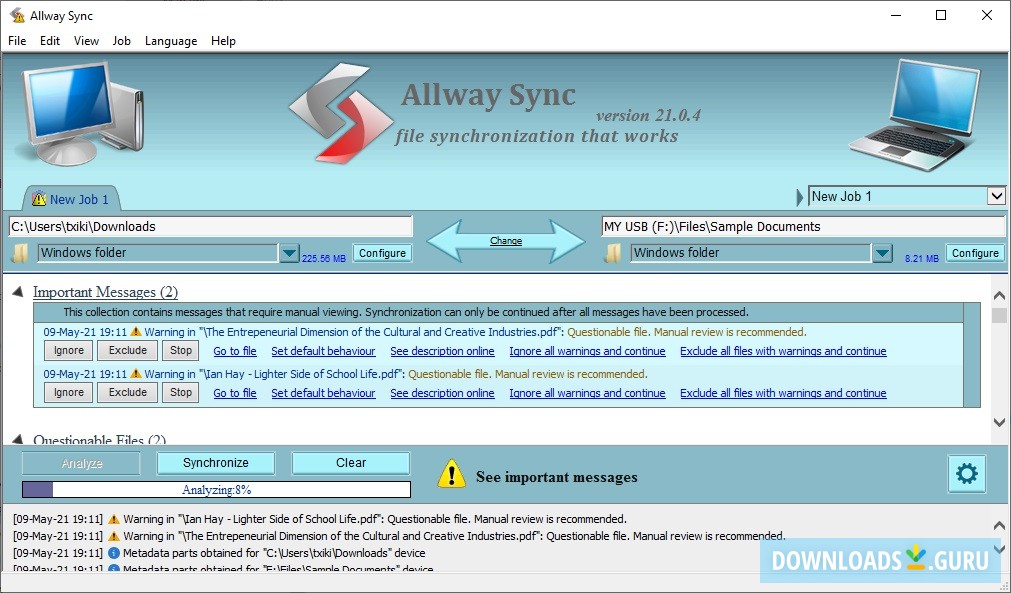Click messages pane scrollbar down arrow

[x=999, y=423]
